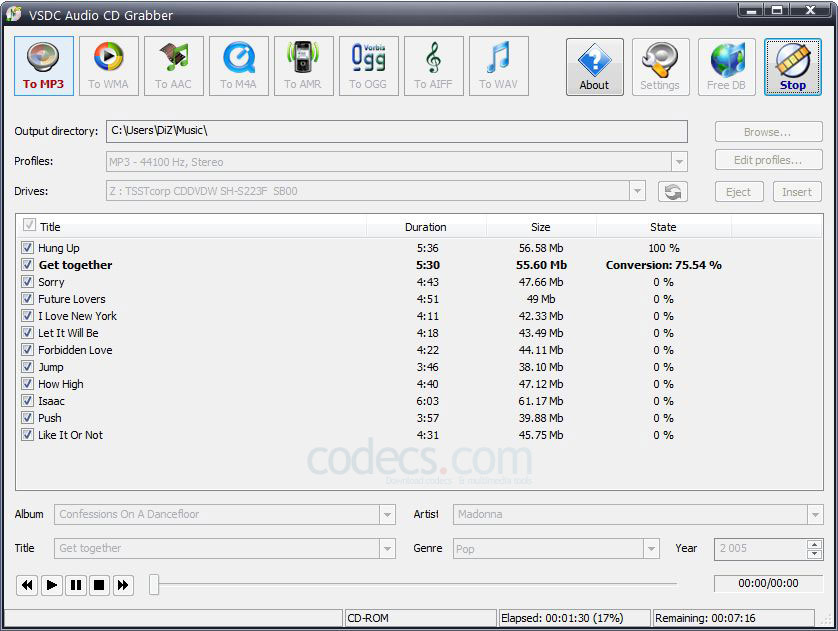Stop audio playback

pos(99,585)
